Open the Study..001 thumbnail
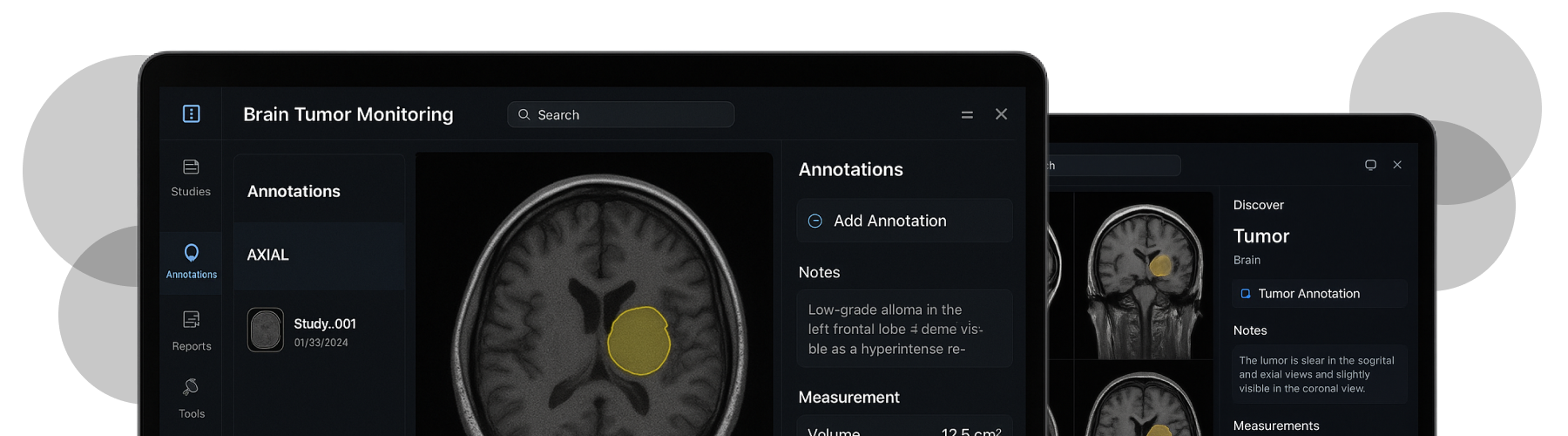The height and width of the screenshot is (436, 1568). coord(266,330)
